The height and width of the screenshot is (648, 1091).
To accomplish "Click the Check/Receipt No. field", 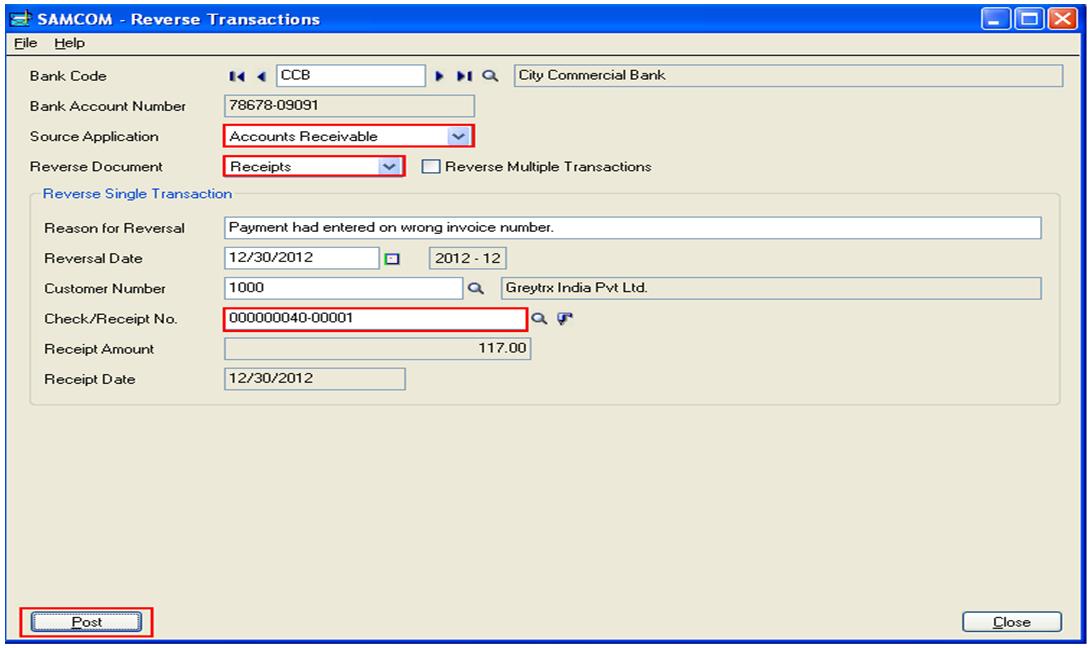I will click(x=375, y=319).
